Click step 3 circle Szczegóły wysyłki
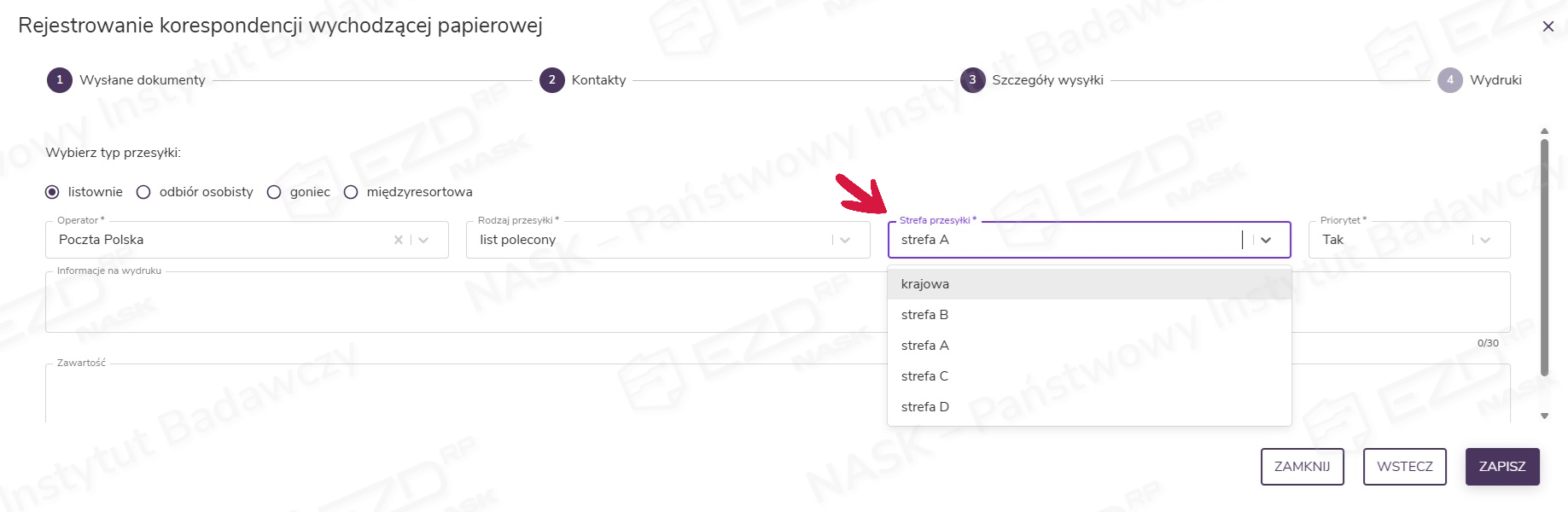1568x512 pixels. [972, 80]
